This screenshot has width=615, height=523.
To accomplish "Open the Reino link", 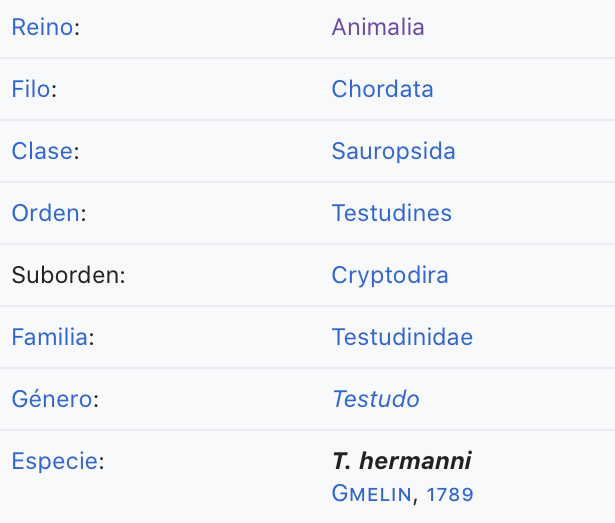I will [x=42, y=27].
